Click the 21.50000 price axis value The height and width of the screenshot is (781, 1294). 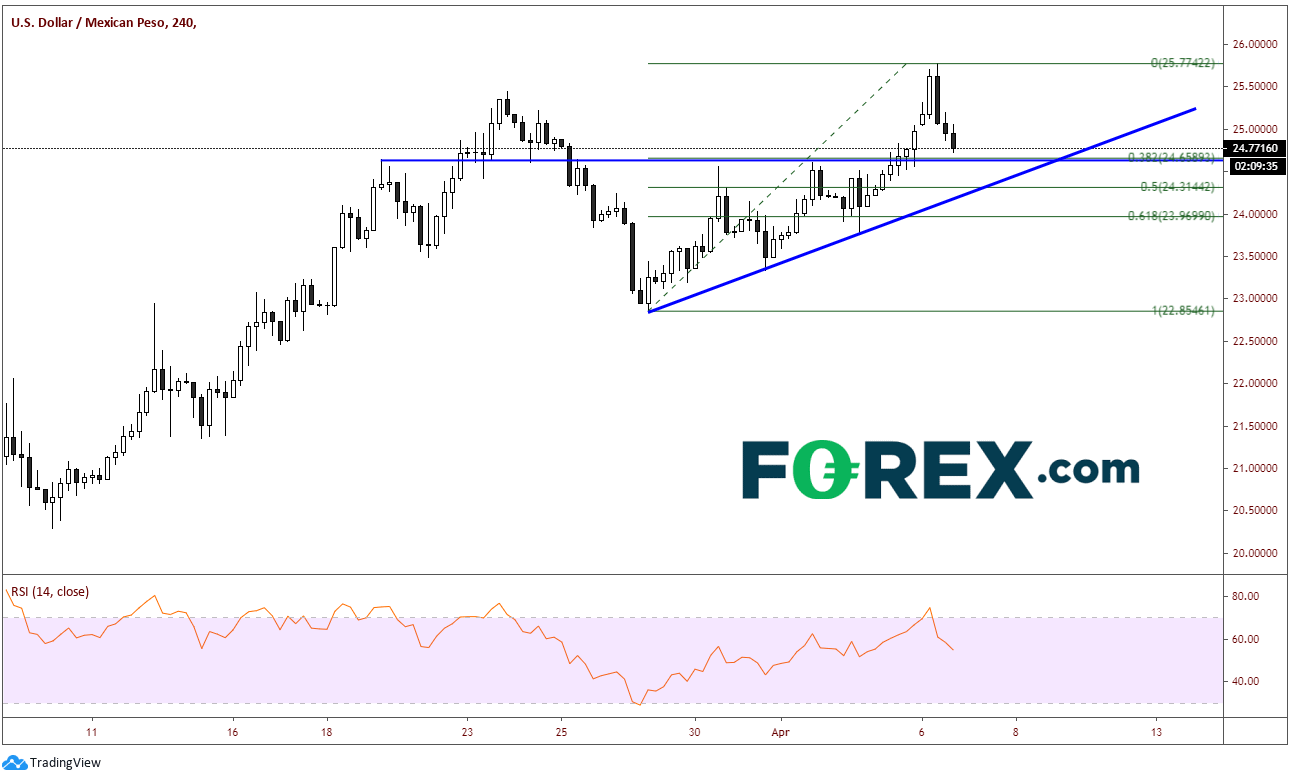click(1256, 426)
